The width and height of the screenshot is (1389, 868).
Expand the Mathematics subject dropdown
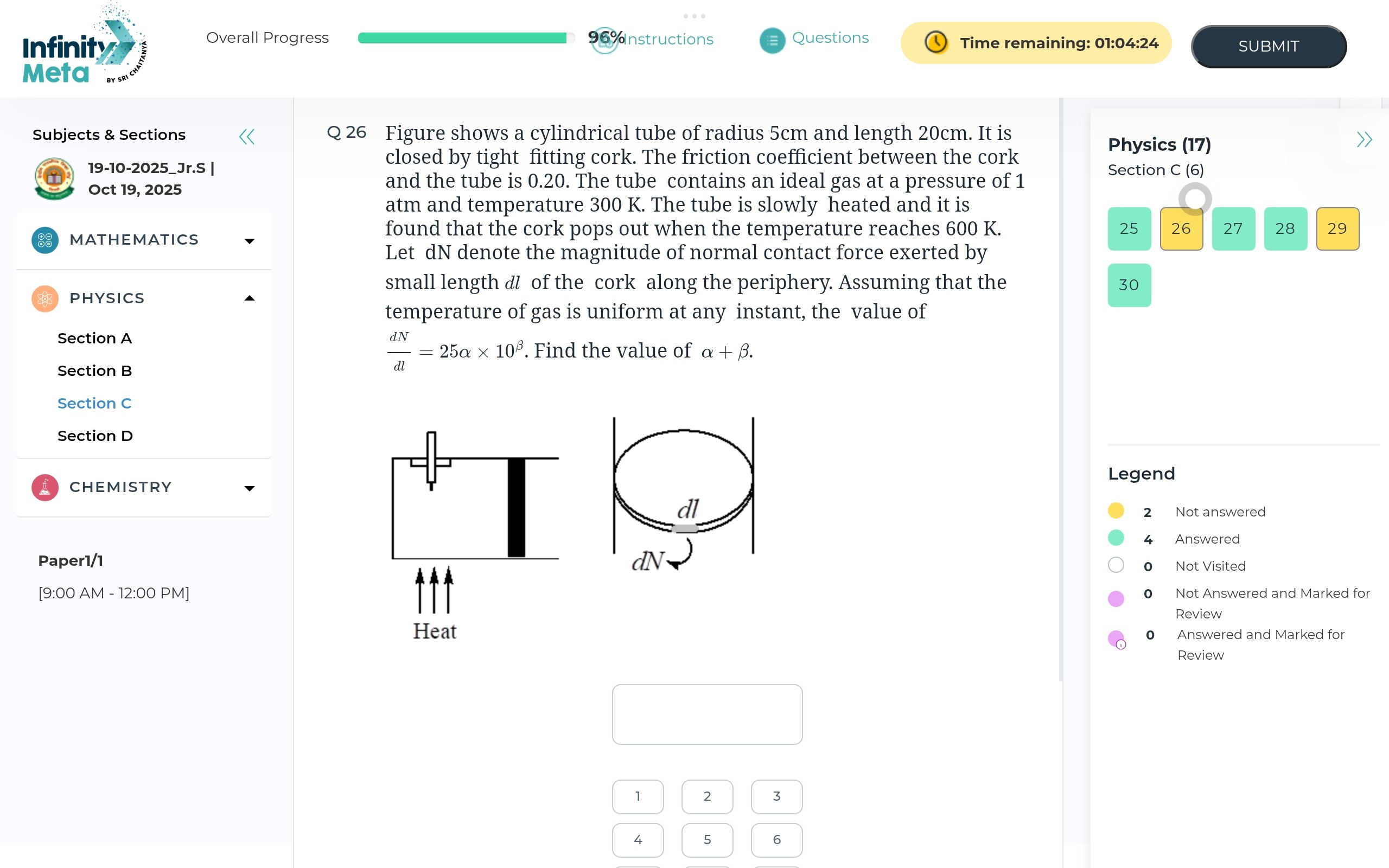coord(249,241)
